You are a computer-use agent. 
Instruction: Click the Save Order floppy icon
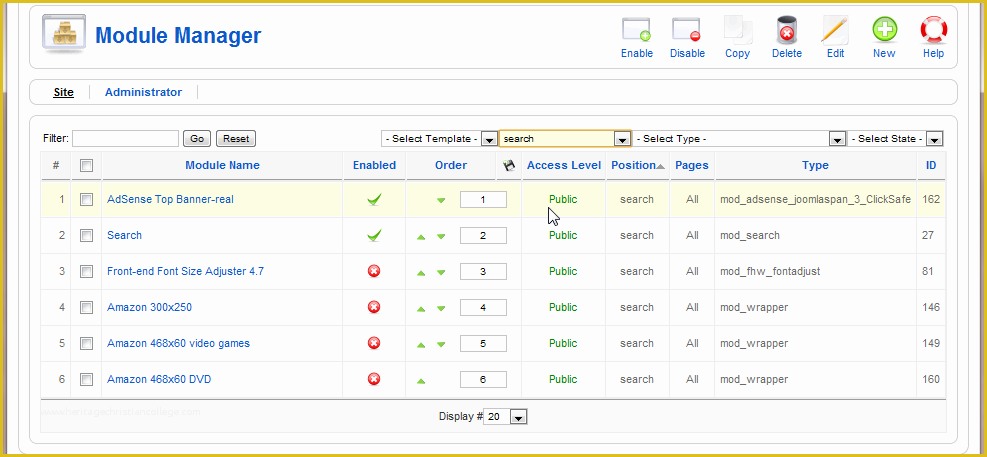[509, 166]
